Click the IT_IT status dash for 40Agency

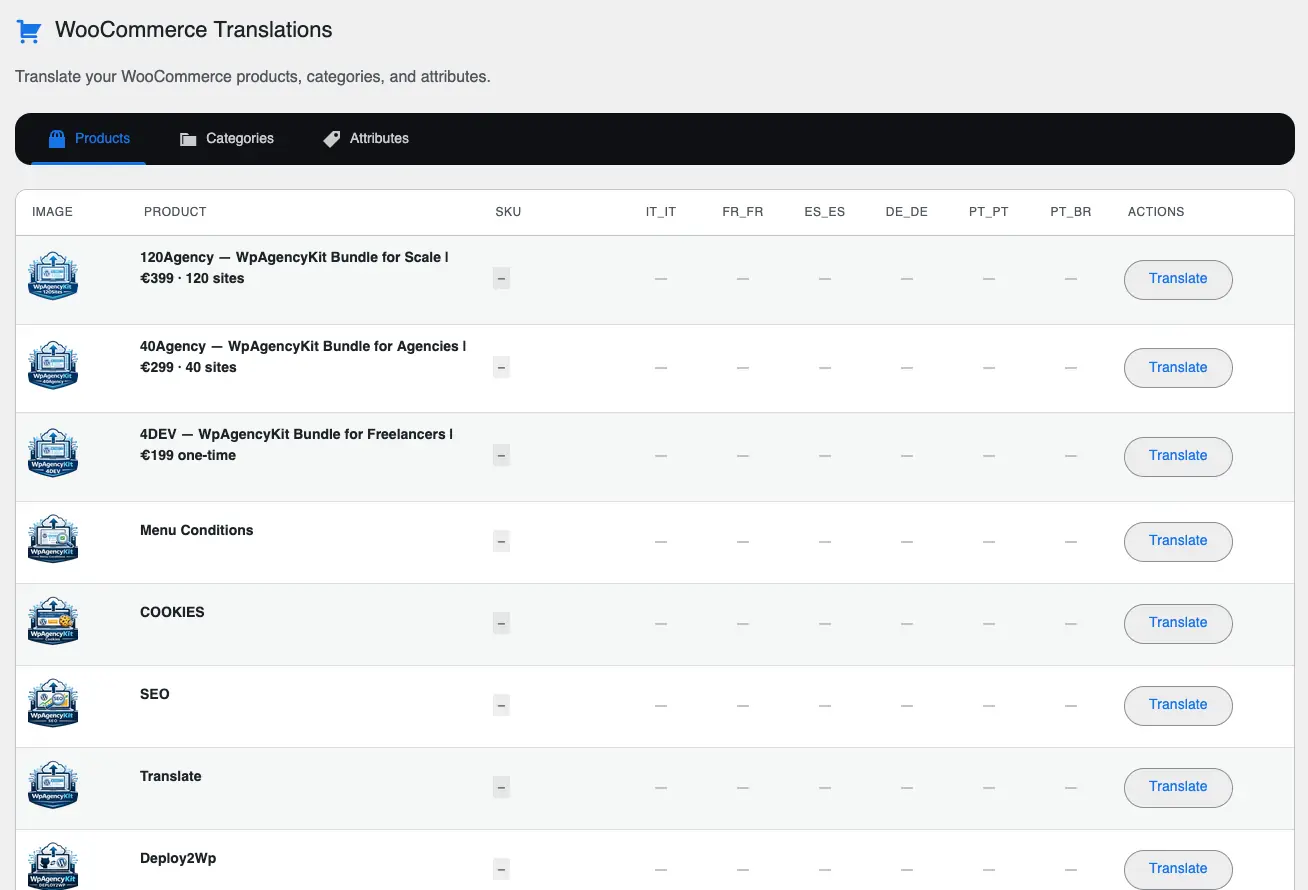pyautogui.click(x=661, y=368)
